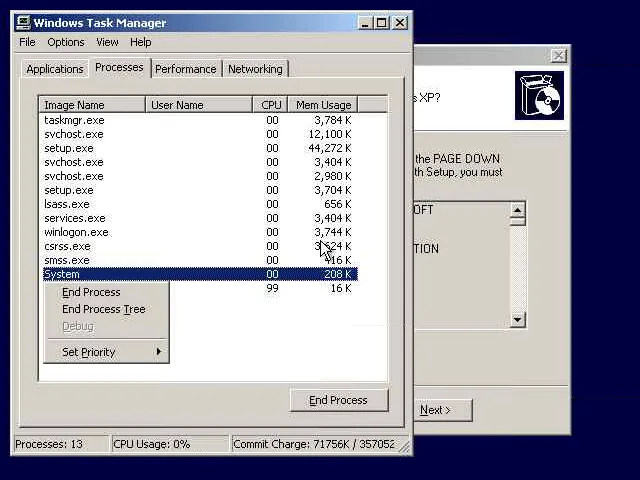Viewport: 640px width, 480px height.
Task: Click the 99 CPU value in last row
Action: click(x=272, y=288)
